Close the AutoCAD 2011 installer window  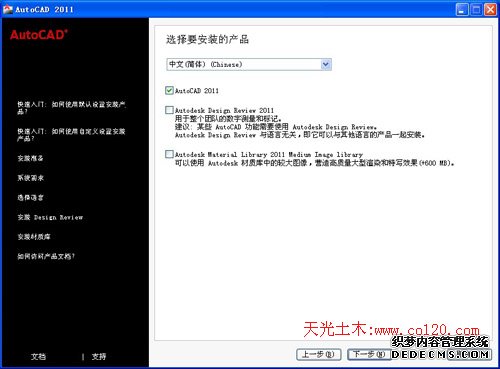(x=490, y=9)
